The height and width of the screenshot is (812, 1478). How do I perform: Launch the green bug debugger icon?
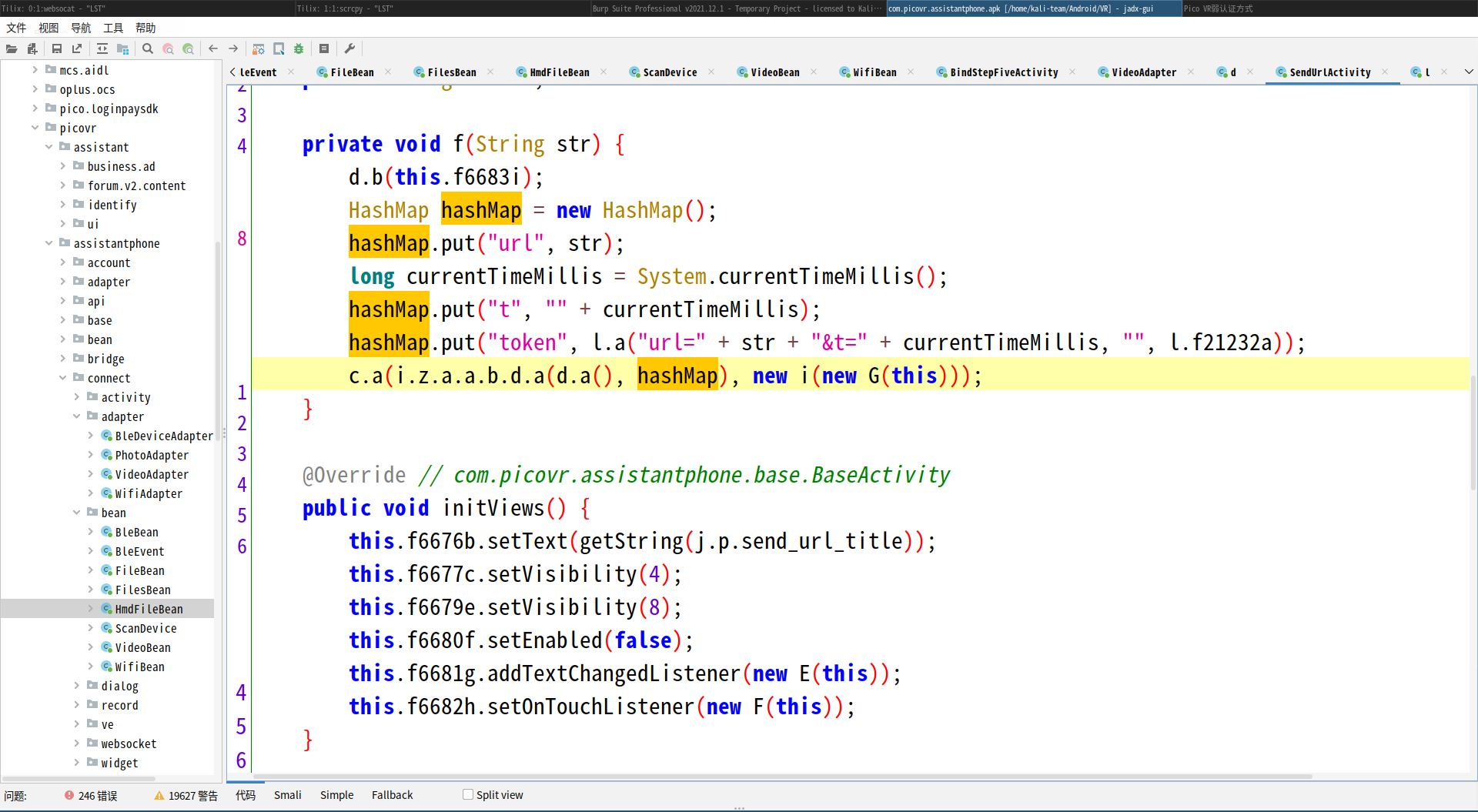299,48
